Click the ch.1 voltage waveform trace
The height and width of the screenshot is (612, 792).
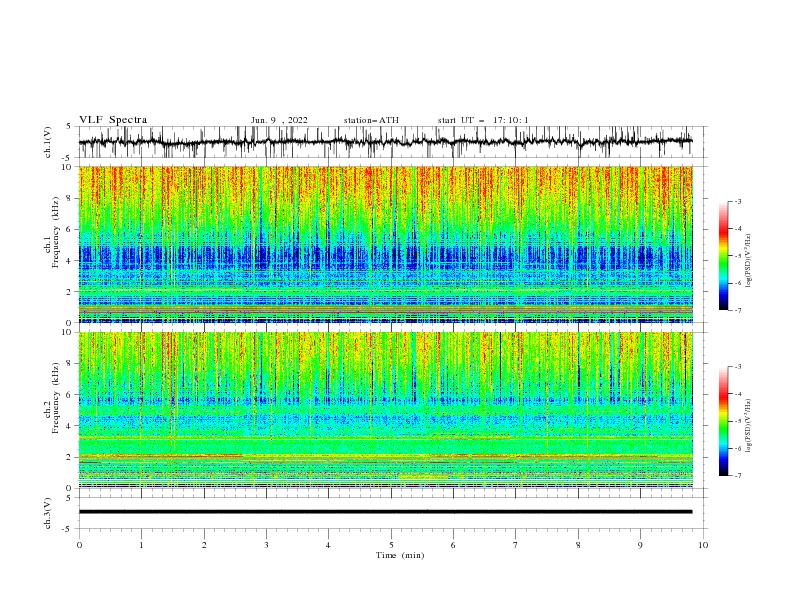click(x=385, y=142)
